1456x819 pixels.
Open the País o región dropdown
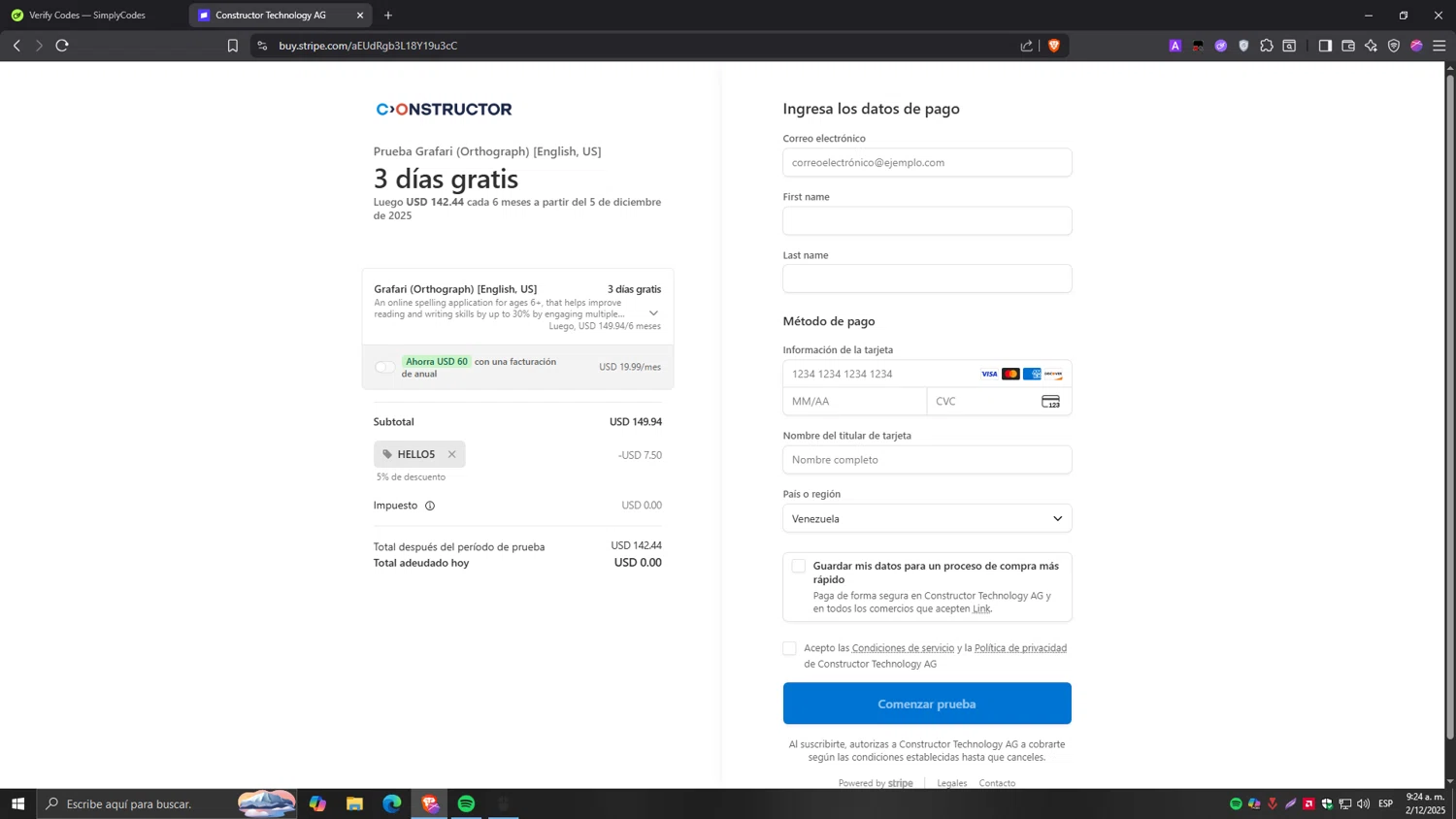pos(927,518)
